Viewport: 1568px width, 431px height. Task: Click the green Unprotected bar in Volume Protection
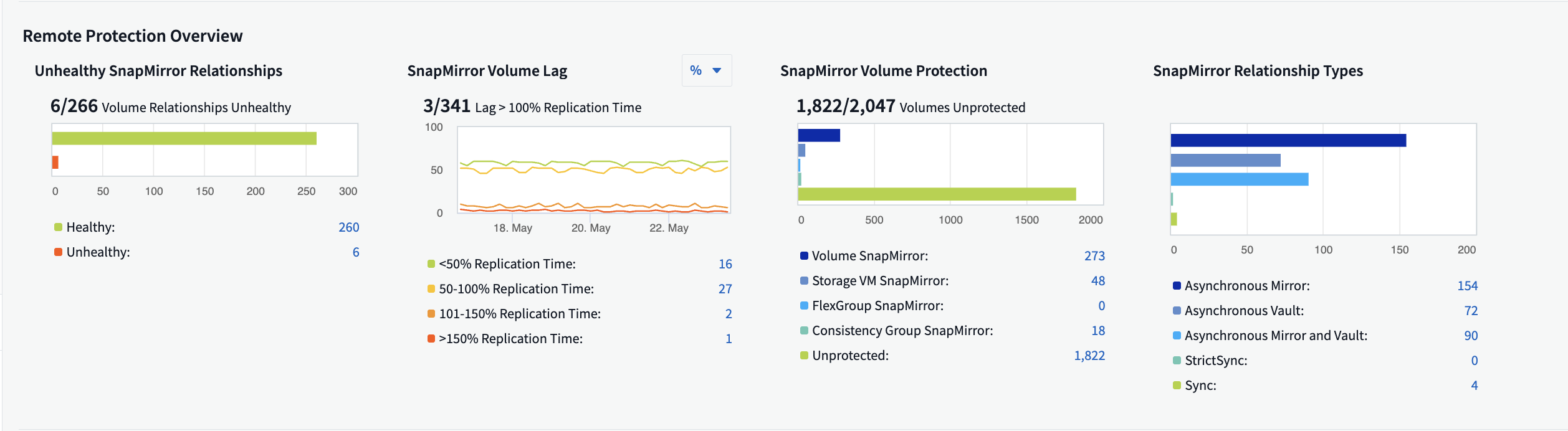936,194
